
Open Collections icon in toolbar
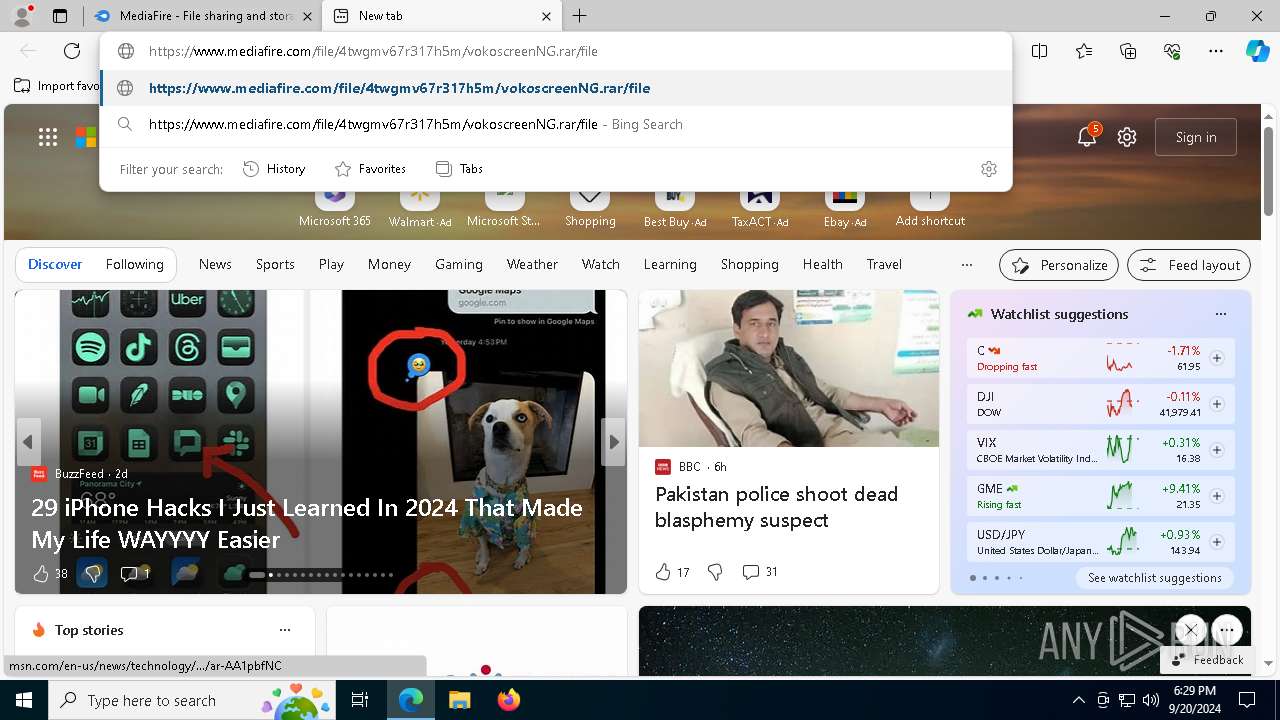(x=1128, y=51)
